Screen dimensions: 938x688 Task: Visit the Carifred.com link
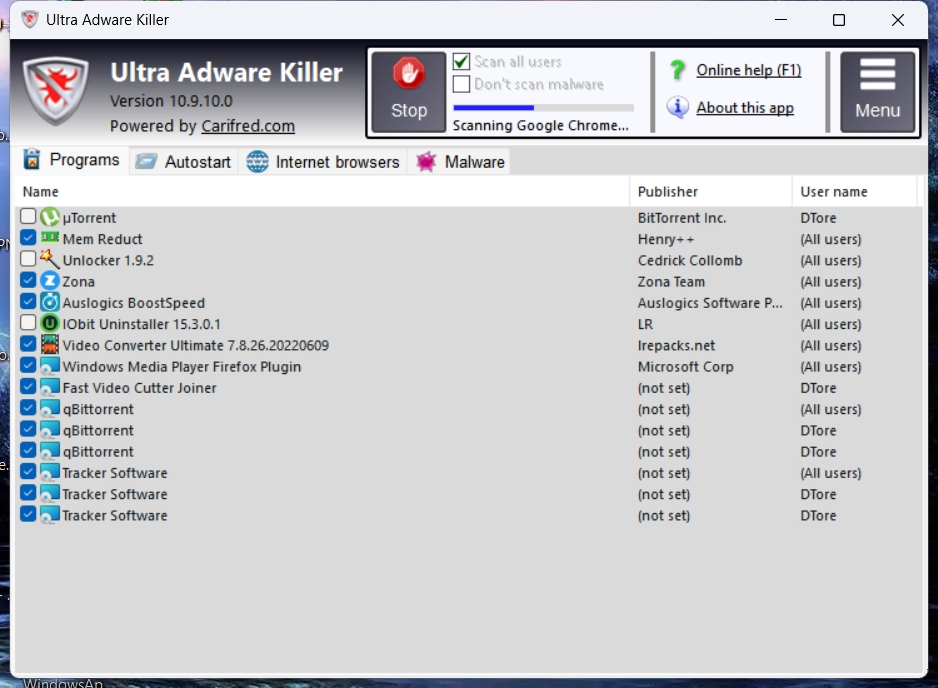(248, 126)
